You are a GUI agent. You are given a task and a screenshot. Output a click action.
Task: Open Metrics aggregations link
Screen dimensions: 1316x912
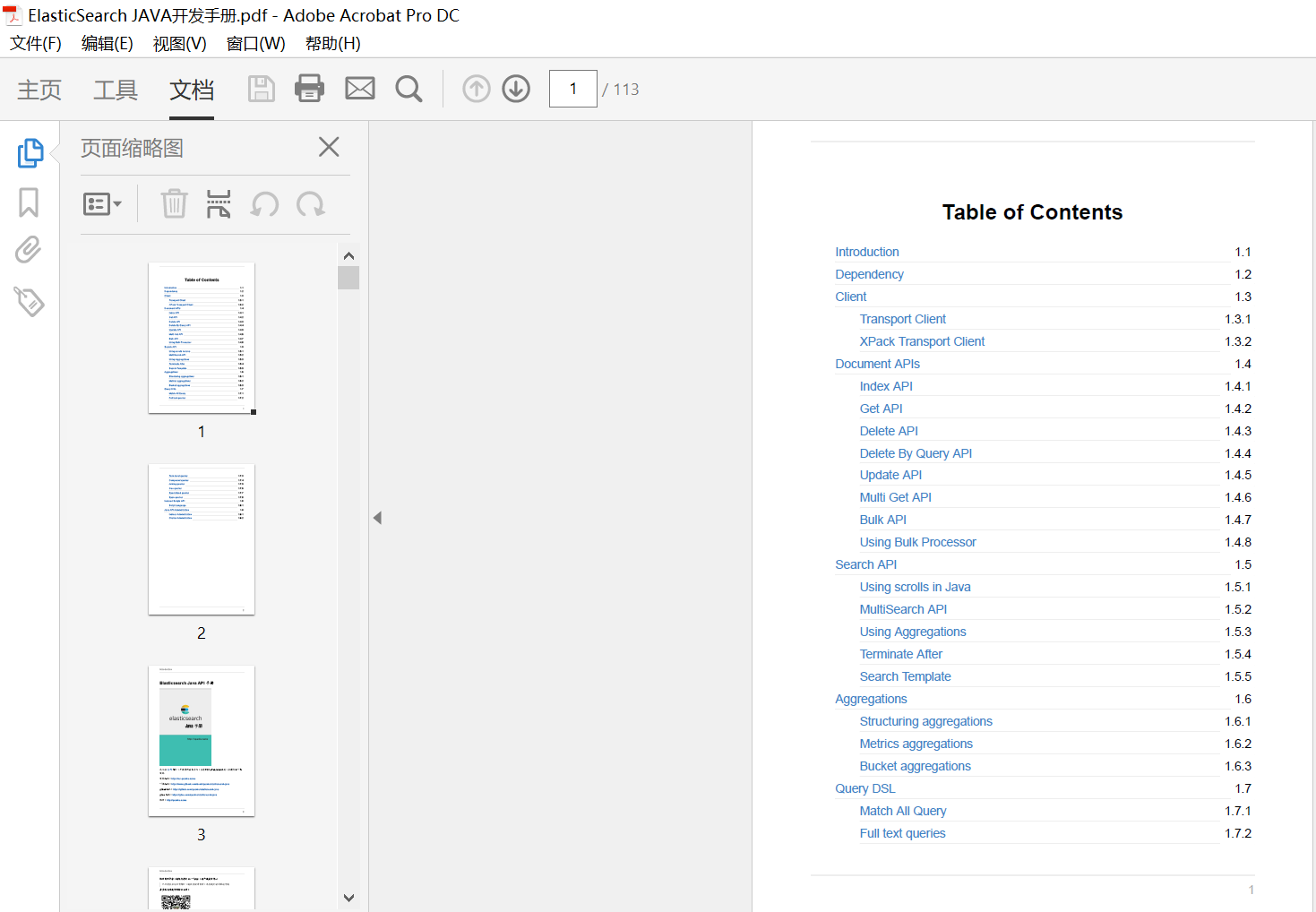[x=916, y=744]
